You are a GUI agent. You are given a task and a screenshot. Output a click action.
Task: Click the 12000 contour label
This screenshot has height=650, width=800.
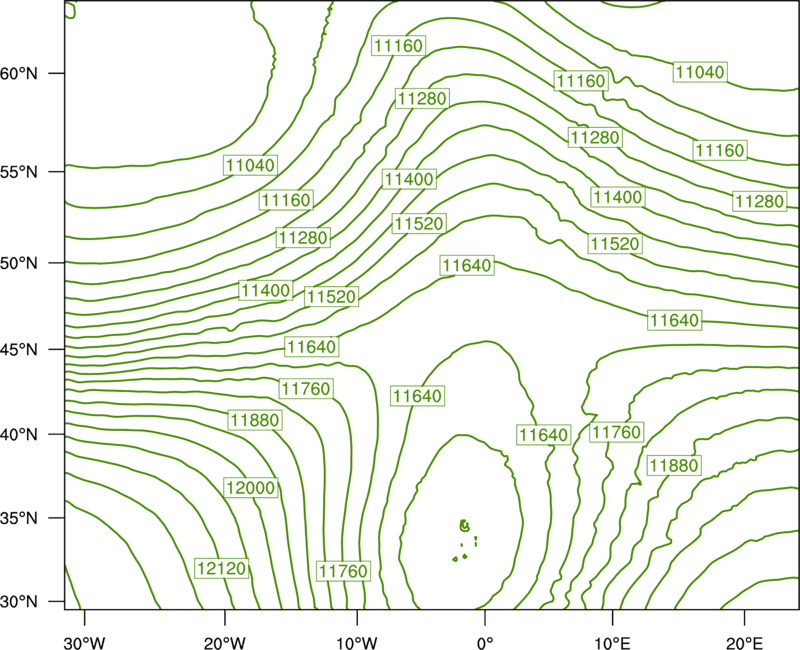click(251, 488)
